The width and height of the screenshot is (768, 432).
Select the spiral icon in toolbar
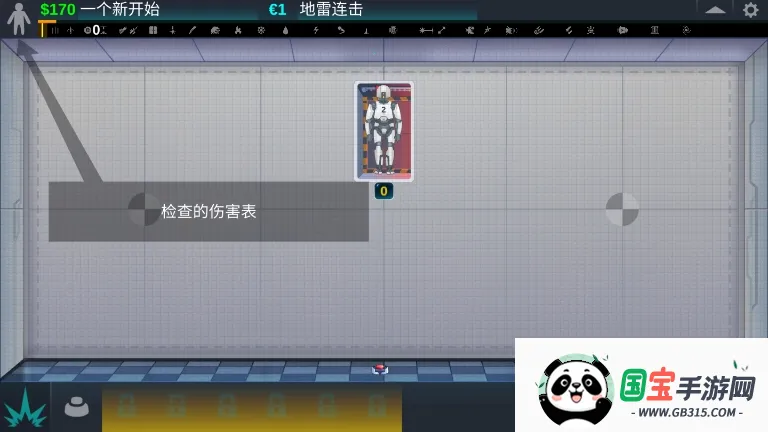[x=686, y=30]
